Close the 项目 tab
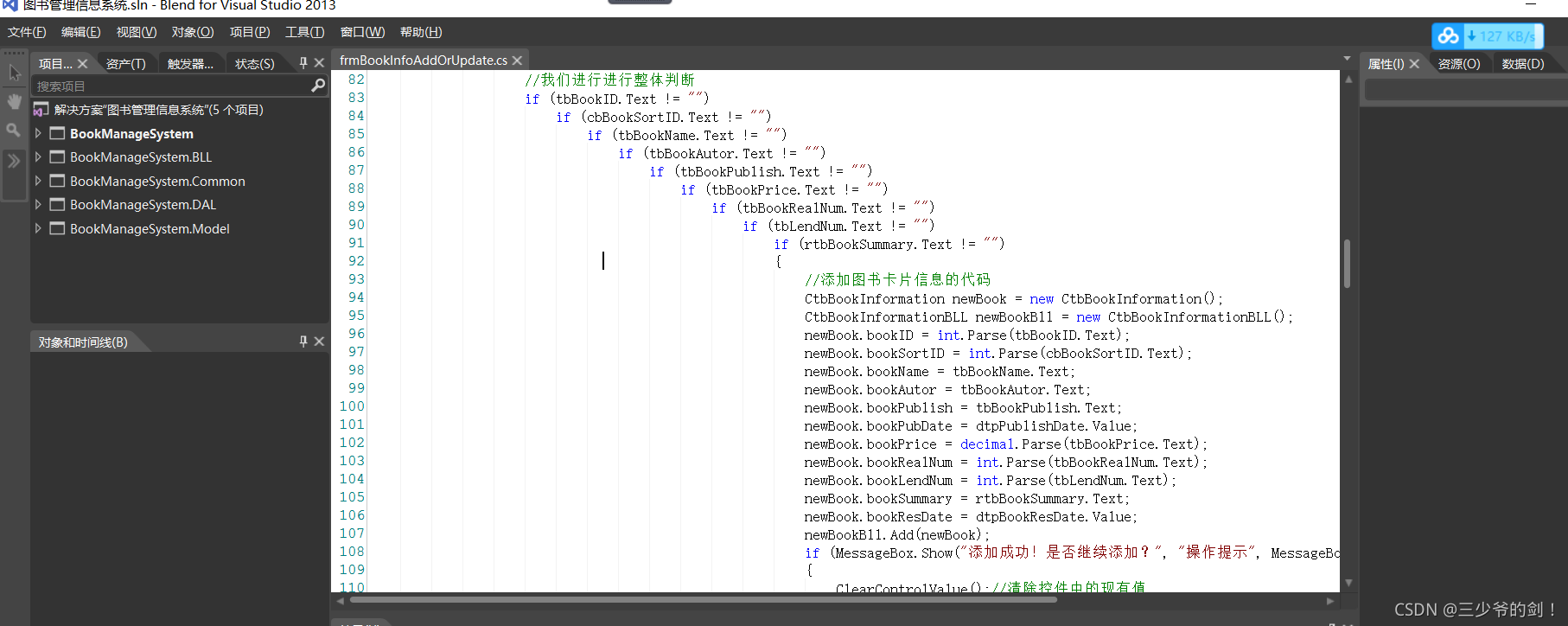Screen dimensions: 1568x626 pos(83,63)
